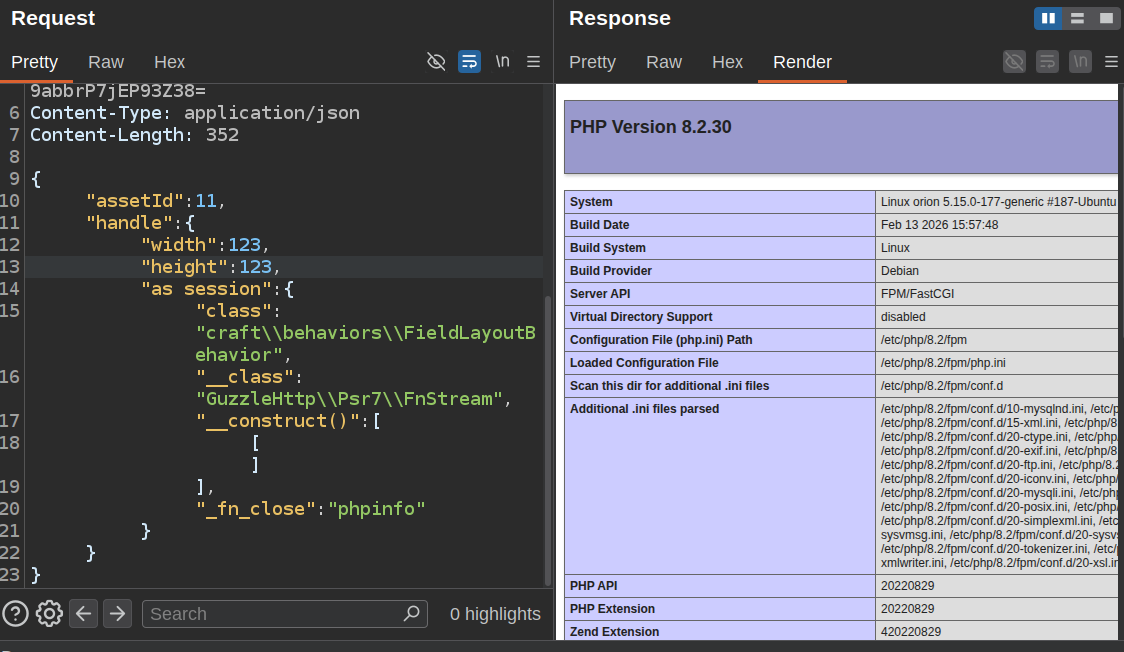Image resolution: width=1124 pixels, height=652 pixels.
Task: Open search settings gear icon
Action: point(49,614)
